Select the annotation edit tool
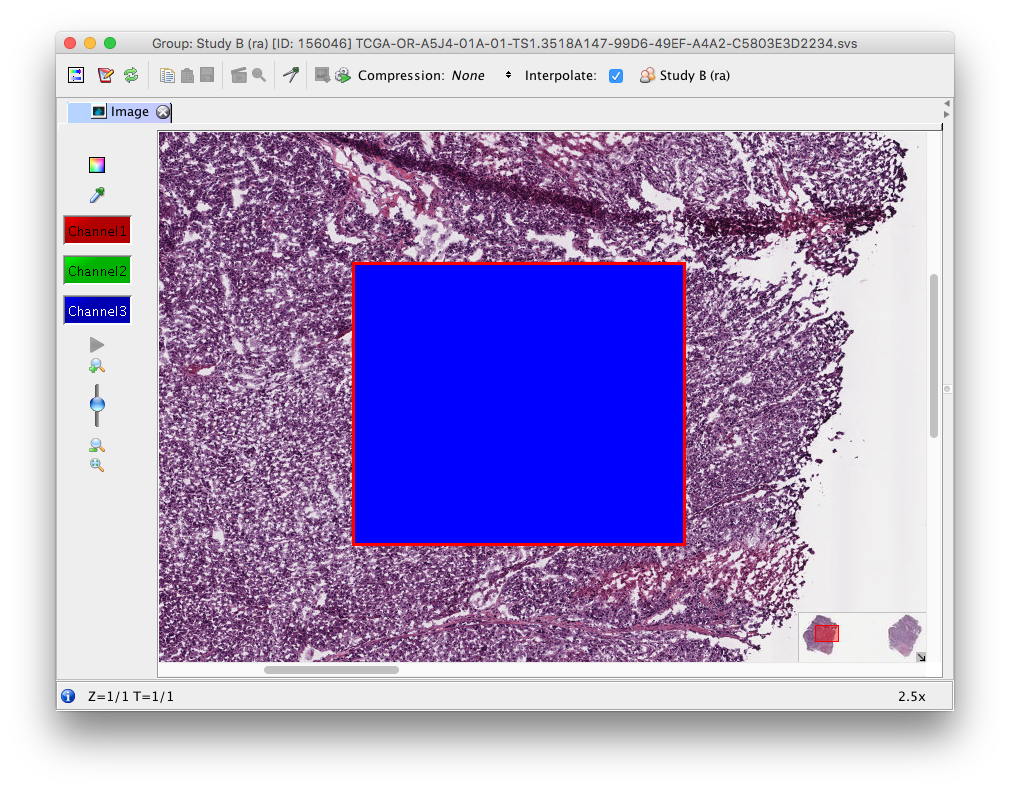This screenshot has width=1010, height=791. click(x=105, y=74)
